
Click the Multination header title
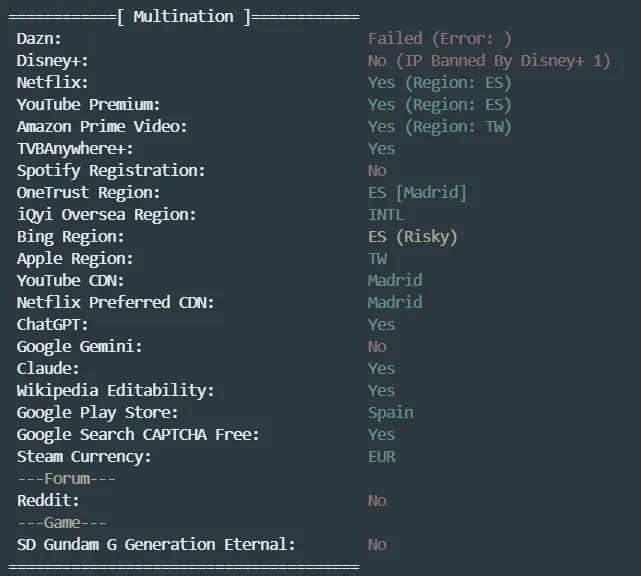pyautogui.click(x=183, y=17)
